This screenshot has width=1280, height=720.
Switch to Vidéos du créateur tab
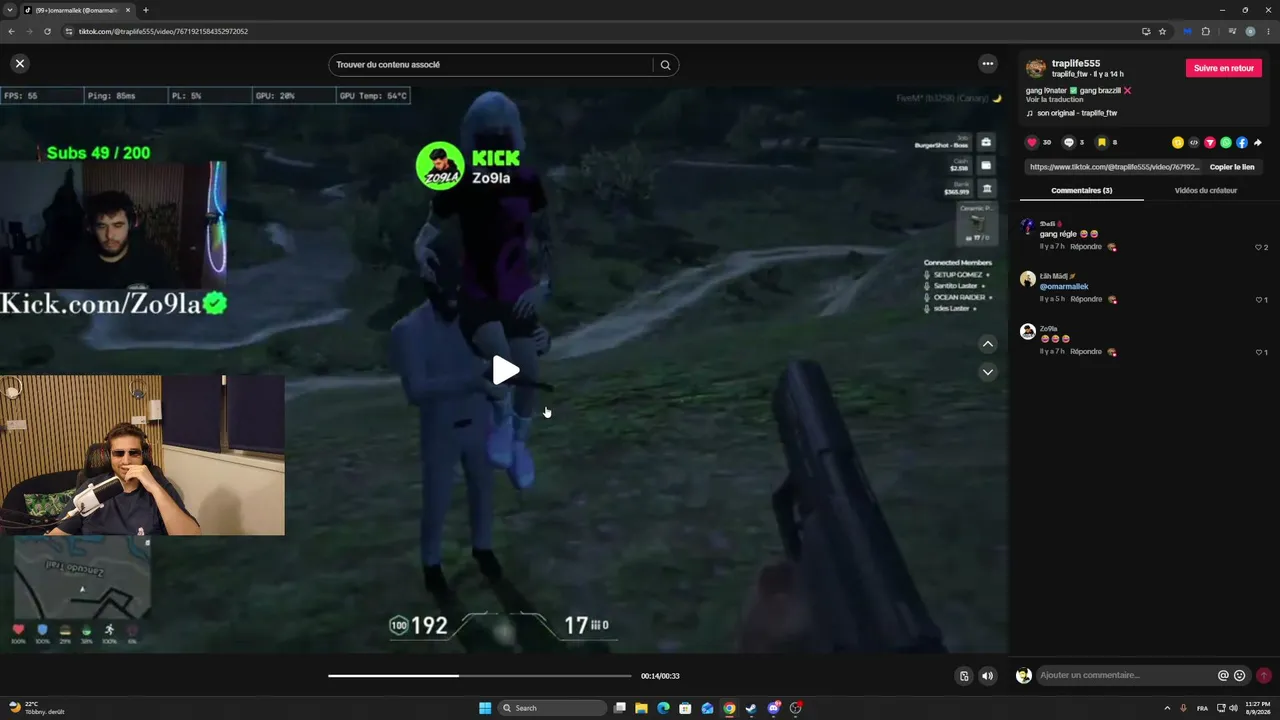(1206, 190)
